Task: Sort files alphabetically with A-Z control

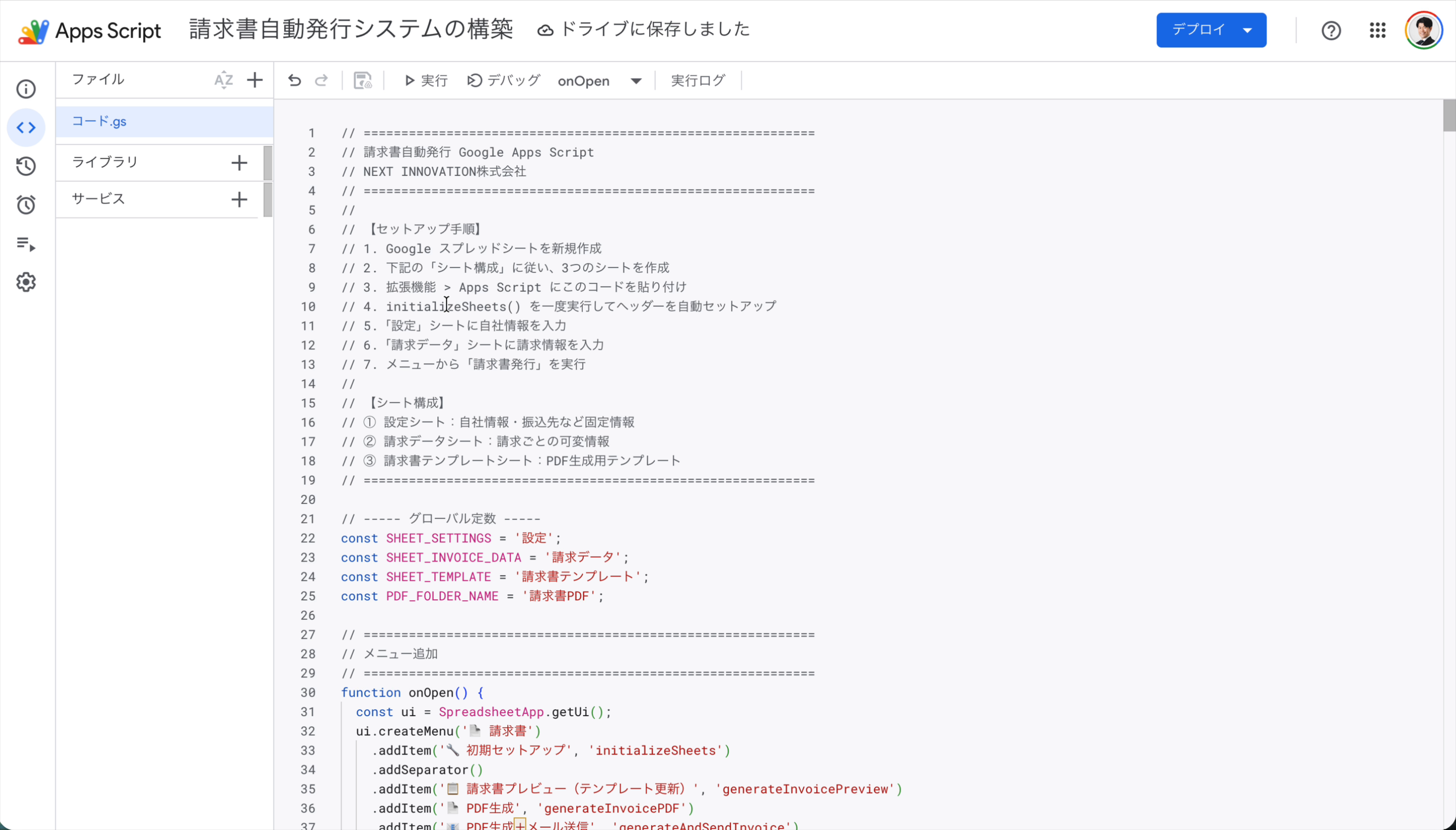Action: tap(223, 80)
